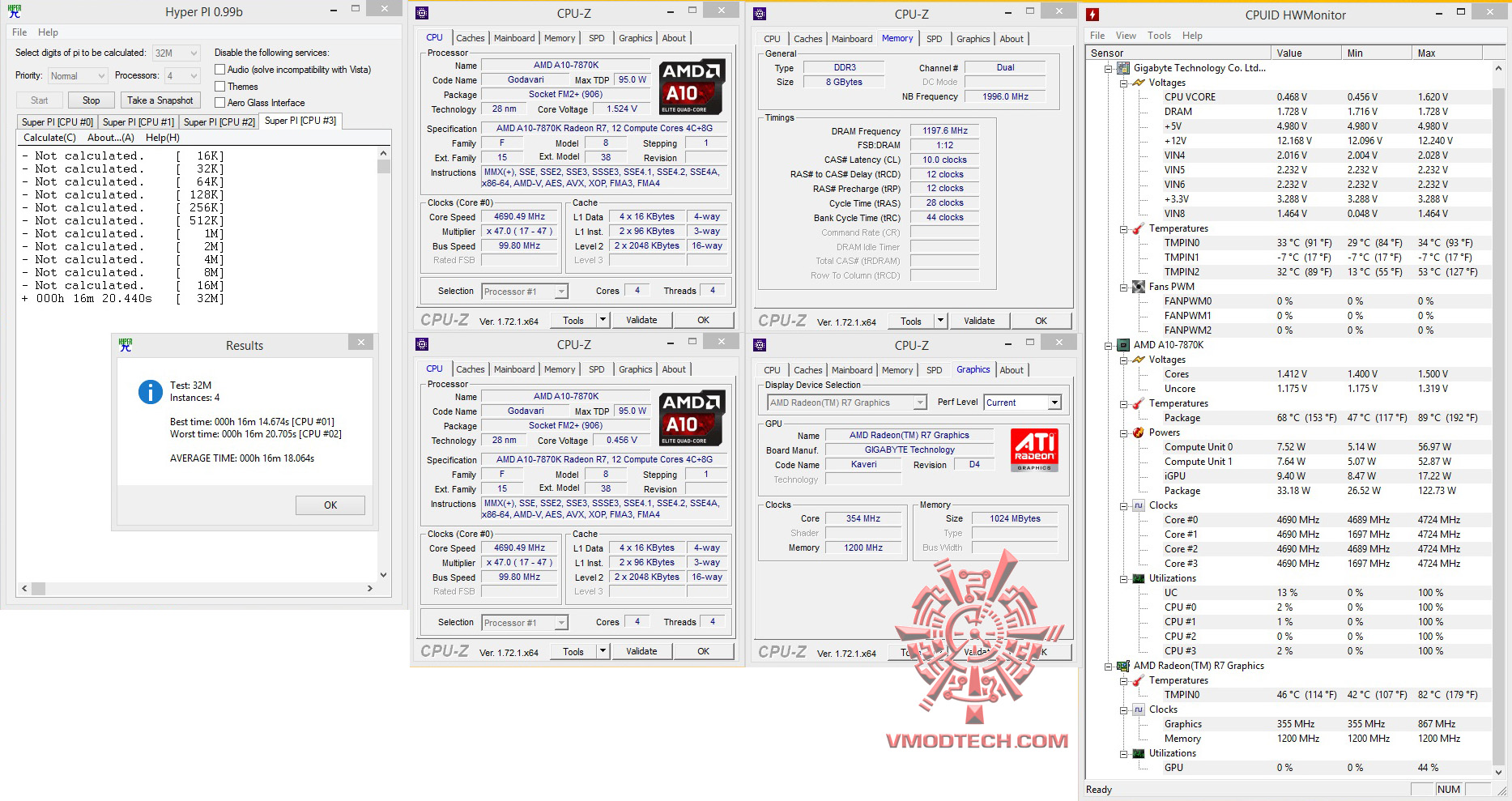1512x801 pixels.
Task: Click the blue info icon in Results dialog
Action: click(x=150, y=392)
